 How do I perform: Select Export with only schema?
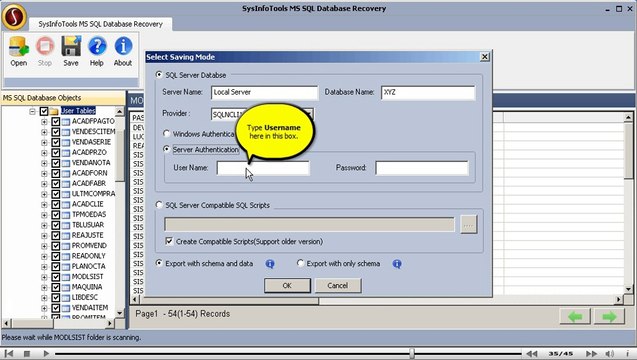[300, 263]
